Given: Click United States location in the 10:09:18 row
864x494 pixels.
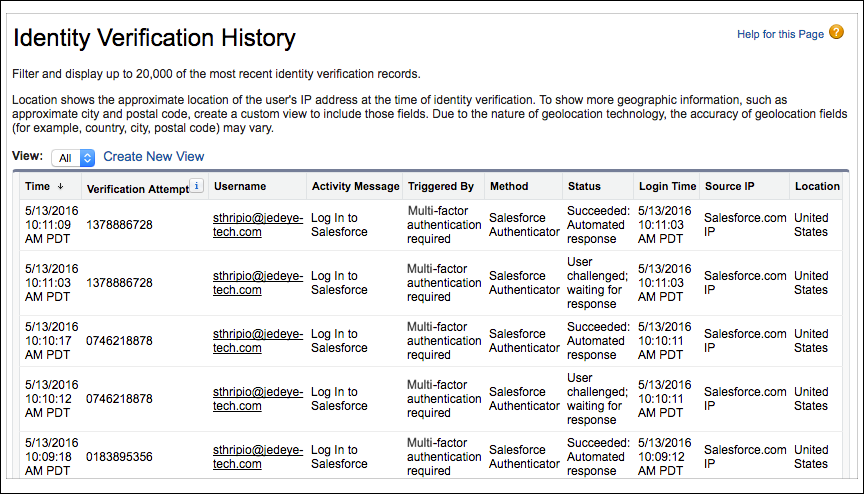Looking at the screenshot, I should (x=811, y=457).
